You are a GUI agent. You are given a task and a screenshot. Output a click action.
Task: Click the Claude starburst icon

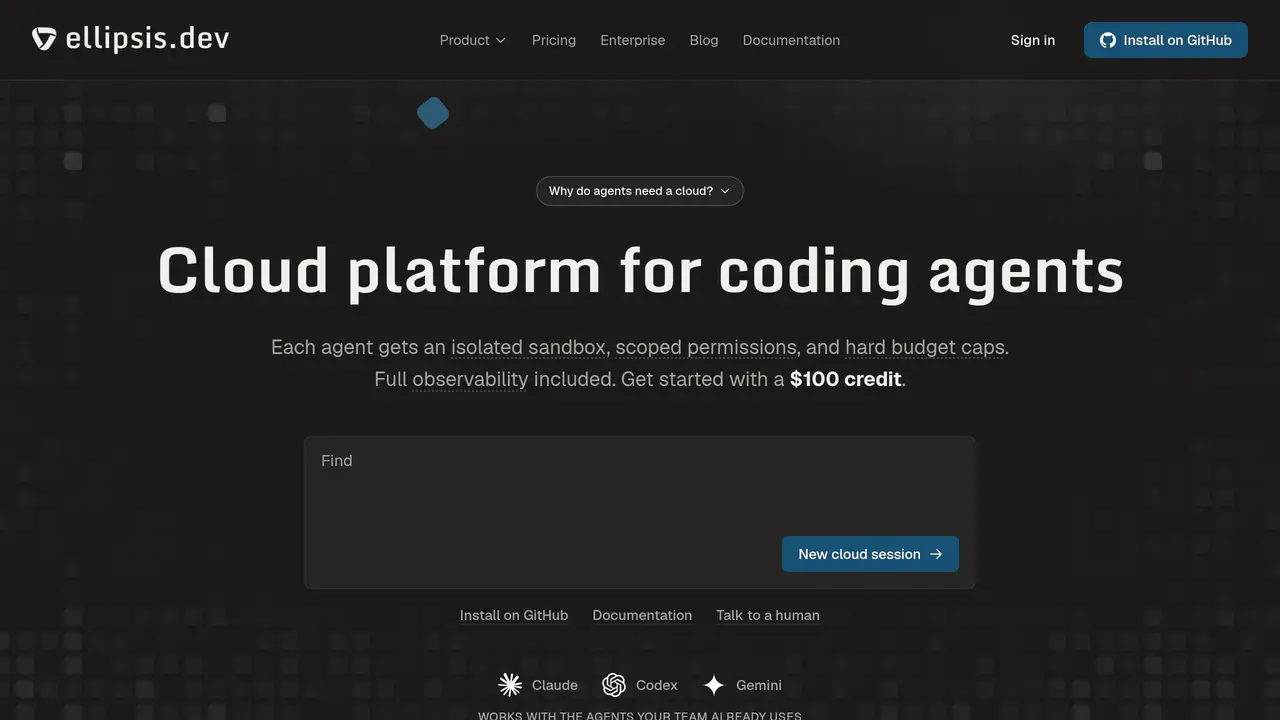[x=510, y=685]
